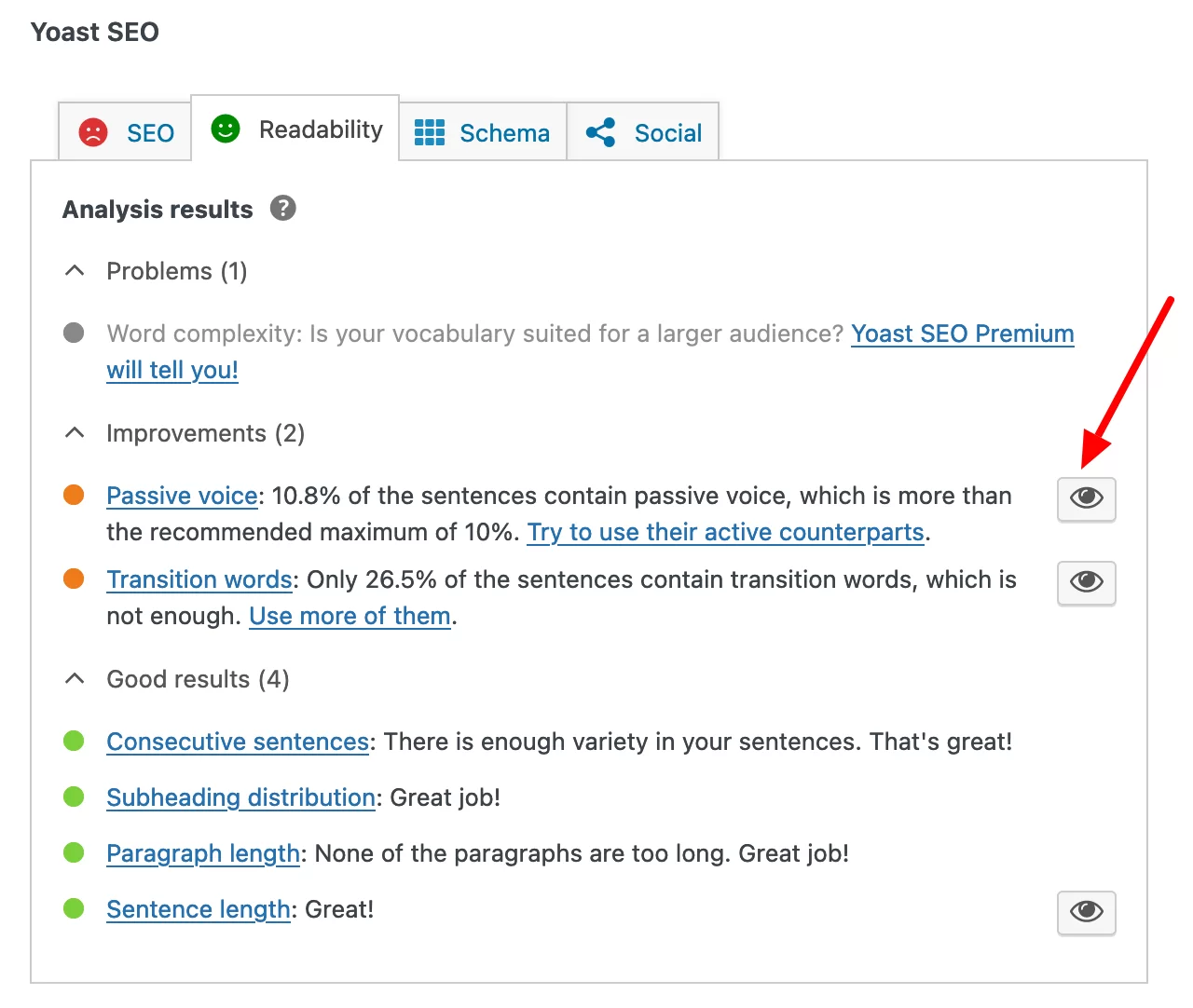Click the Schema grid icon
The height and width of the screenshot is (1008, 1193).
(430, 132)
